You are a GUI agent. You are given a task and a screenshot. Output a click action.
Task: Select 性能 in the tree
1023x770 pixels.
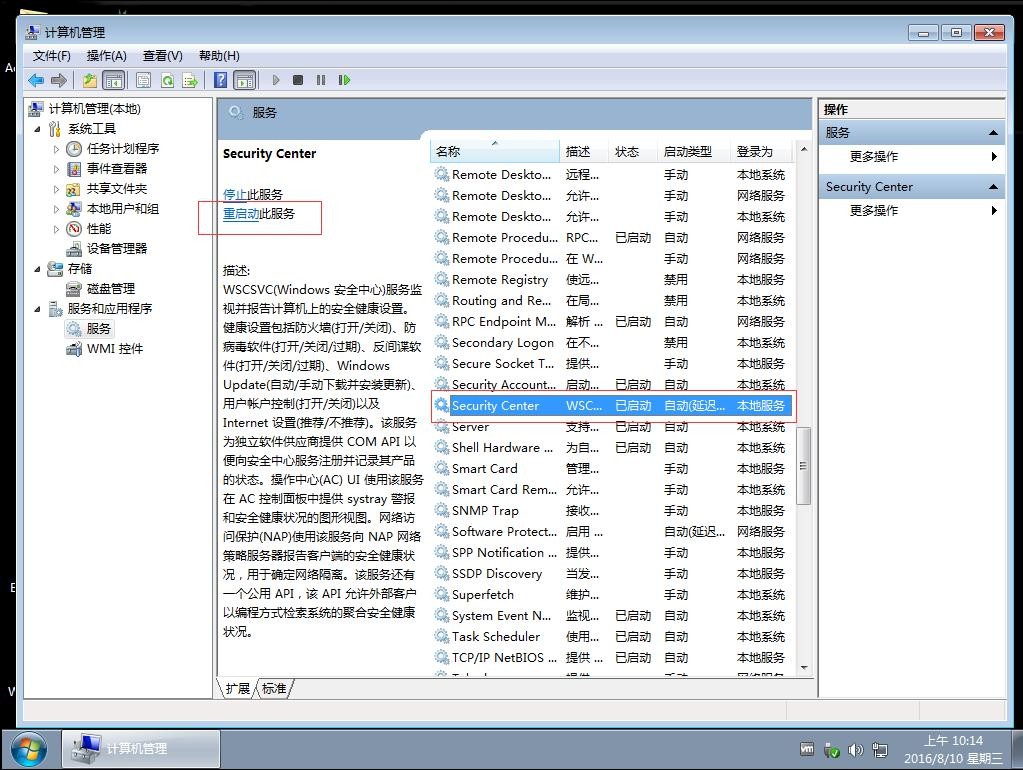pyautogui.click(x=99, y=229)
